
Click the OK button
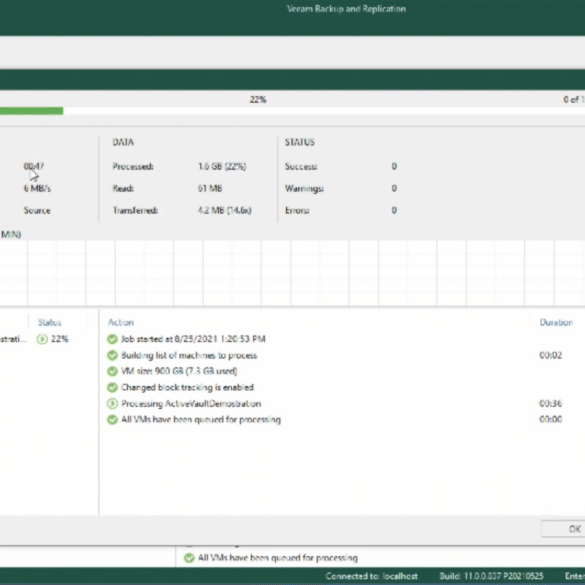point(563,529)
